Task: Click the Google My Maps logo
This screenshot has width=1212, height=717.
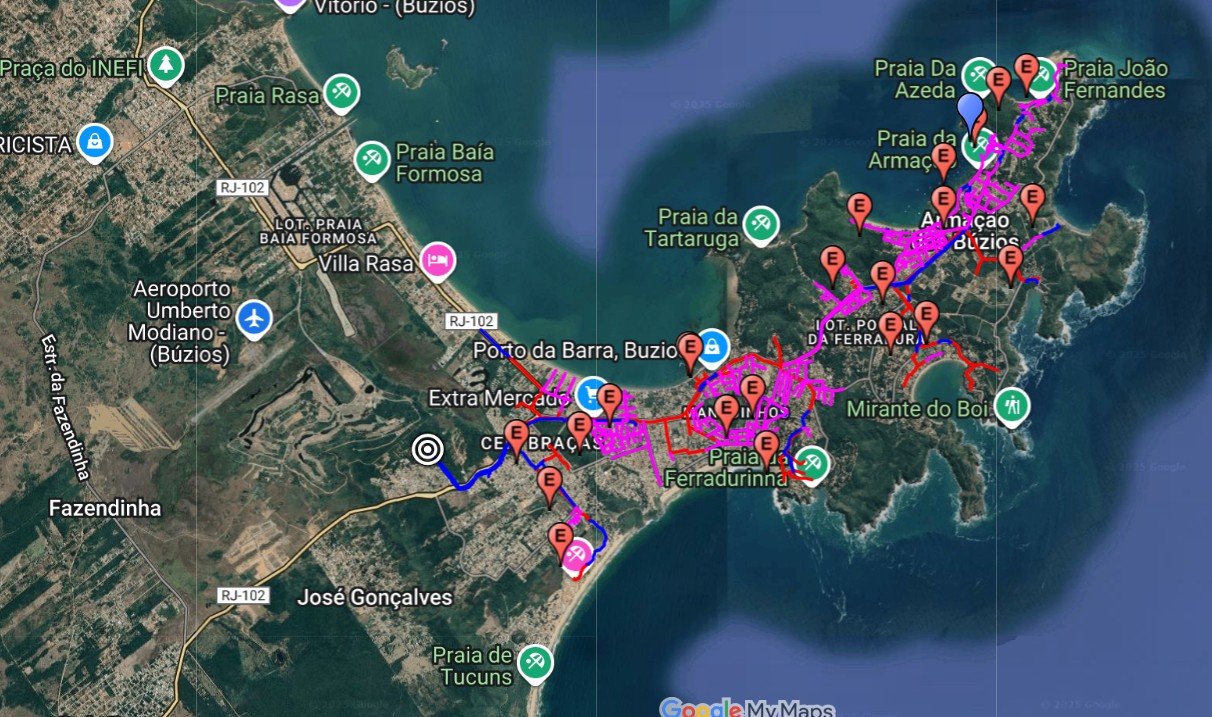Action: point(747,707)
